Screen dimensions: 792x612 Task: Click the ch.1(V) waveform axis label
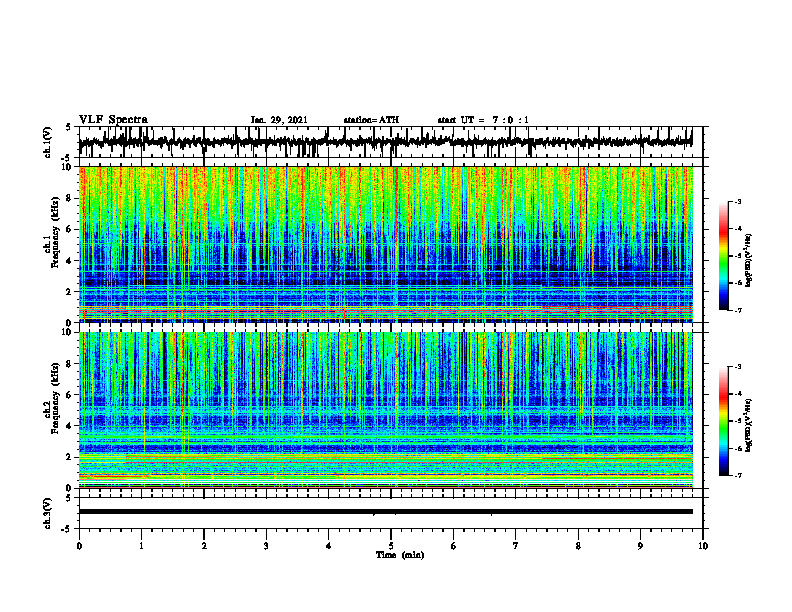(x=47, y=142)
